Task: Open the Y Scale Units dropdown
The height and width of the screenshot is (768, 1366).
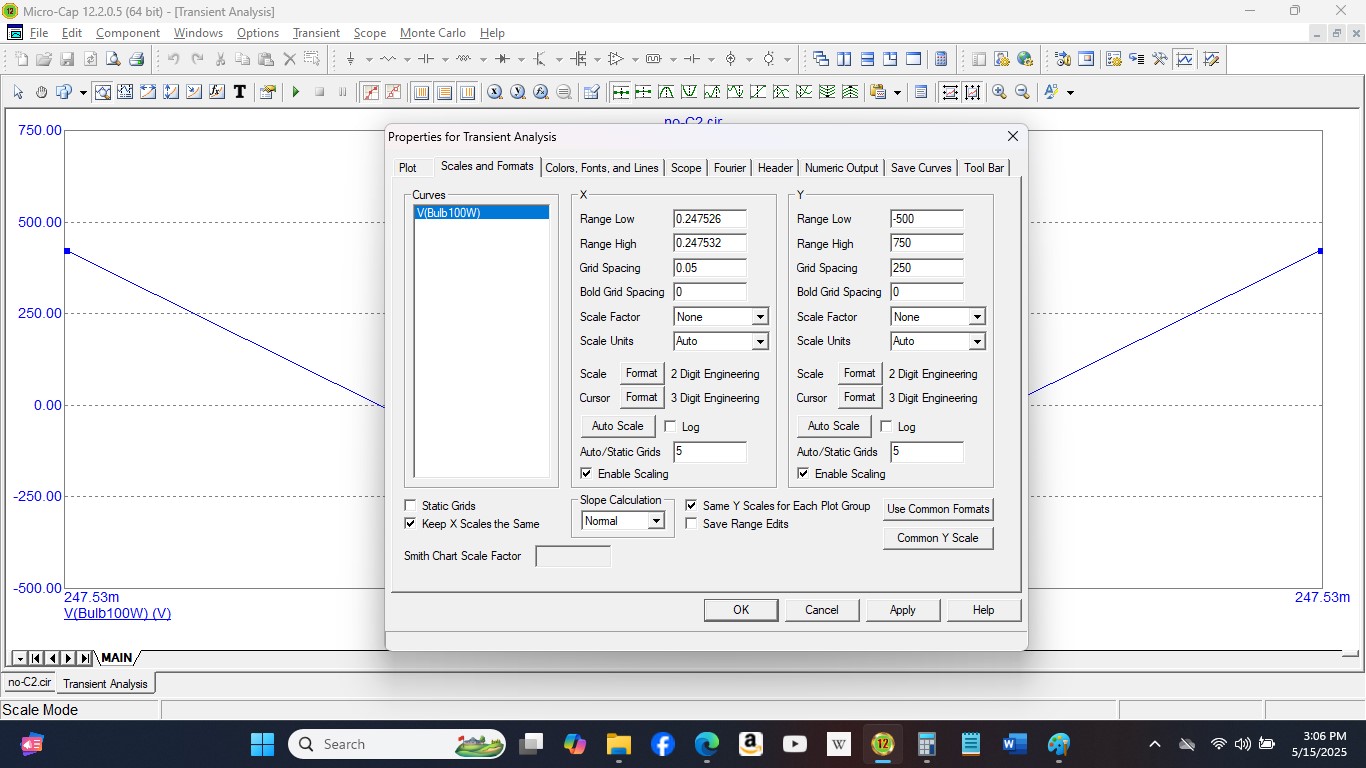Action: click(976, 341)
